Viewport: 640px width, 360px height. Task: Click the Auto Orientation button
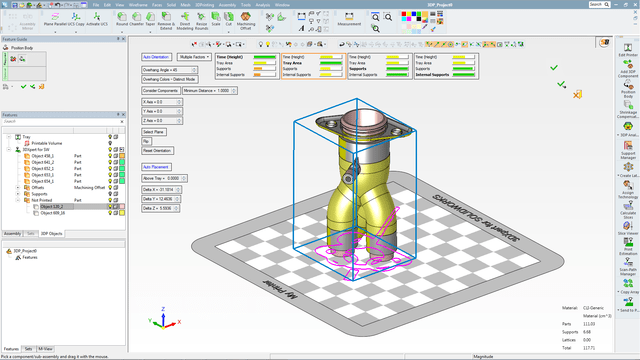pos(156,57)
